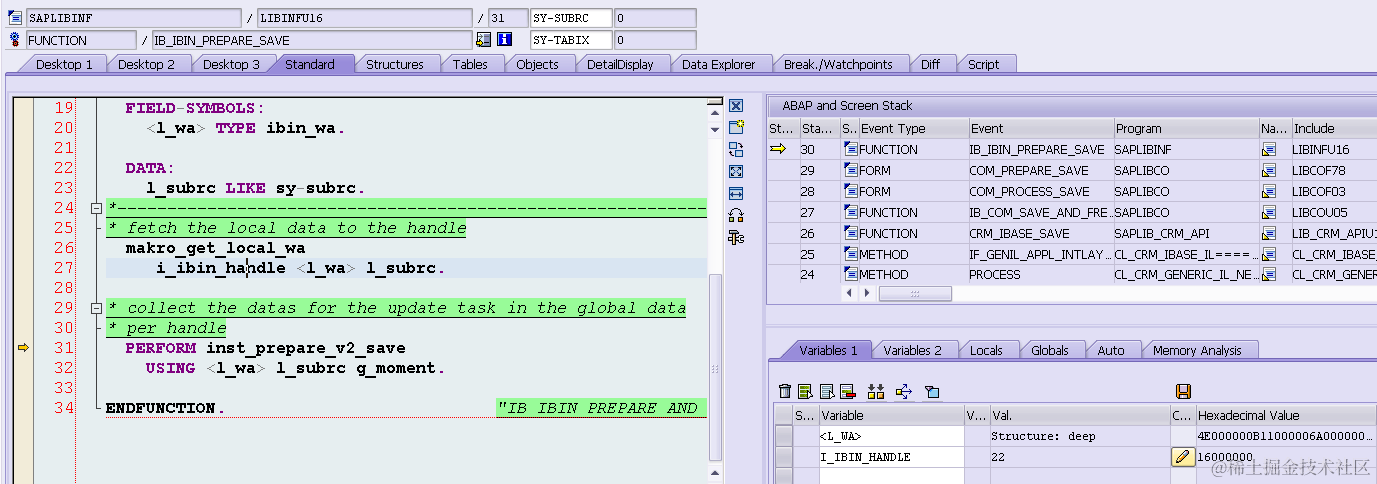This screenshot has height=484, width=1377.
Task: Click the Program column header in stack
Action: (1186, 128)
